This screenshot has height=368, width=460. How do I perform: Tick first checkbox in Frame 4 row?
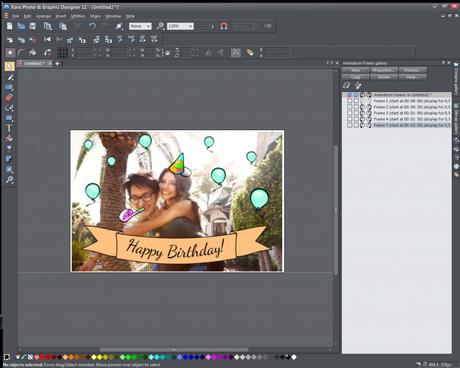pos(350,119)
